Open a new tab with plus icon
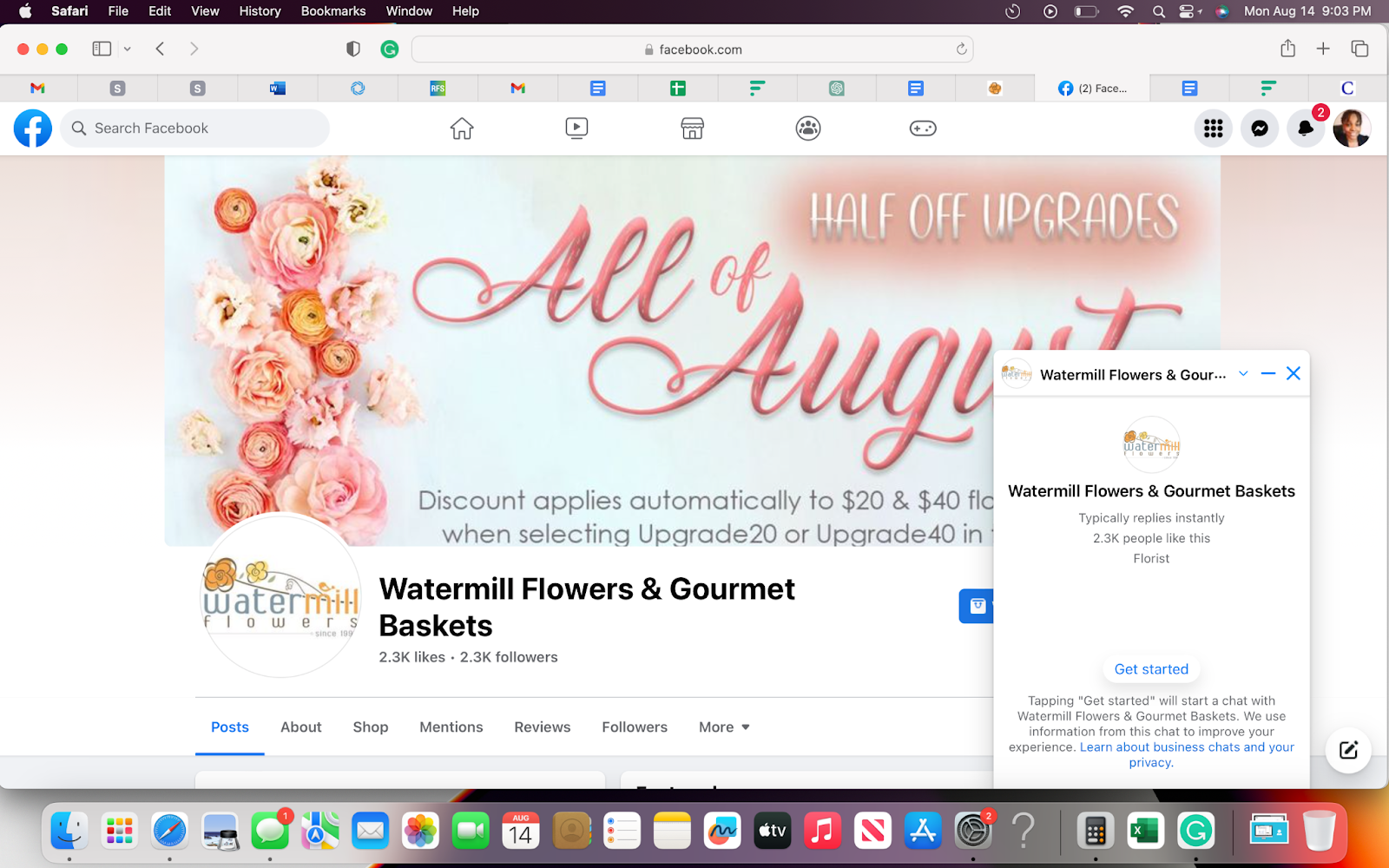This screenshot has width=1389, height=868. 1323,49
